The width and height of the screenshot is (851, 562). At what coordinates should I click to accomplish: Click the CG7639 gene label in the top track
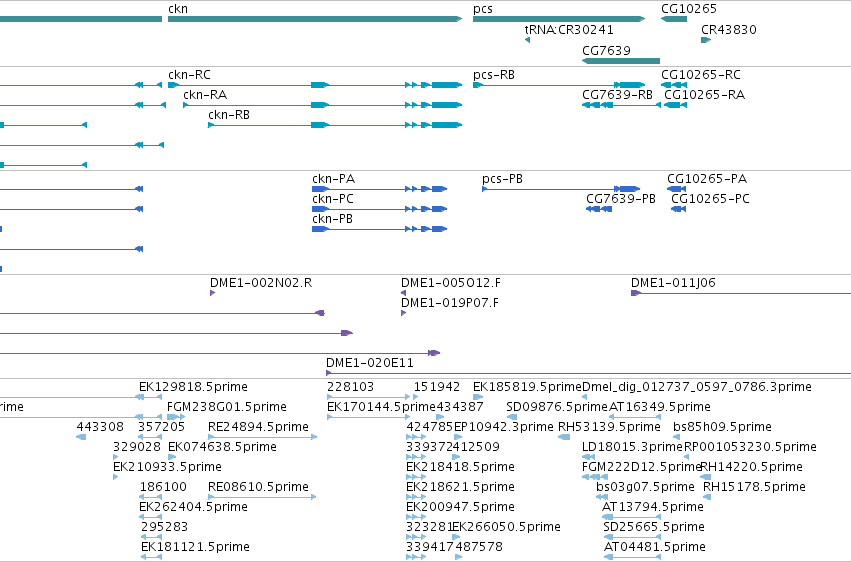pos(606,50)
